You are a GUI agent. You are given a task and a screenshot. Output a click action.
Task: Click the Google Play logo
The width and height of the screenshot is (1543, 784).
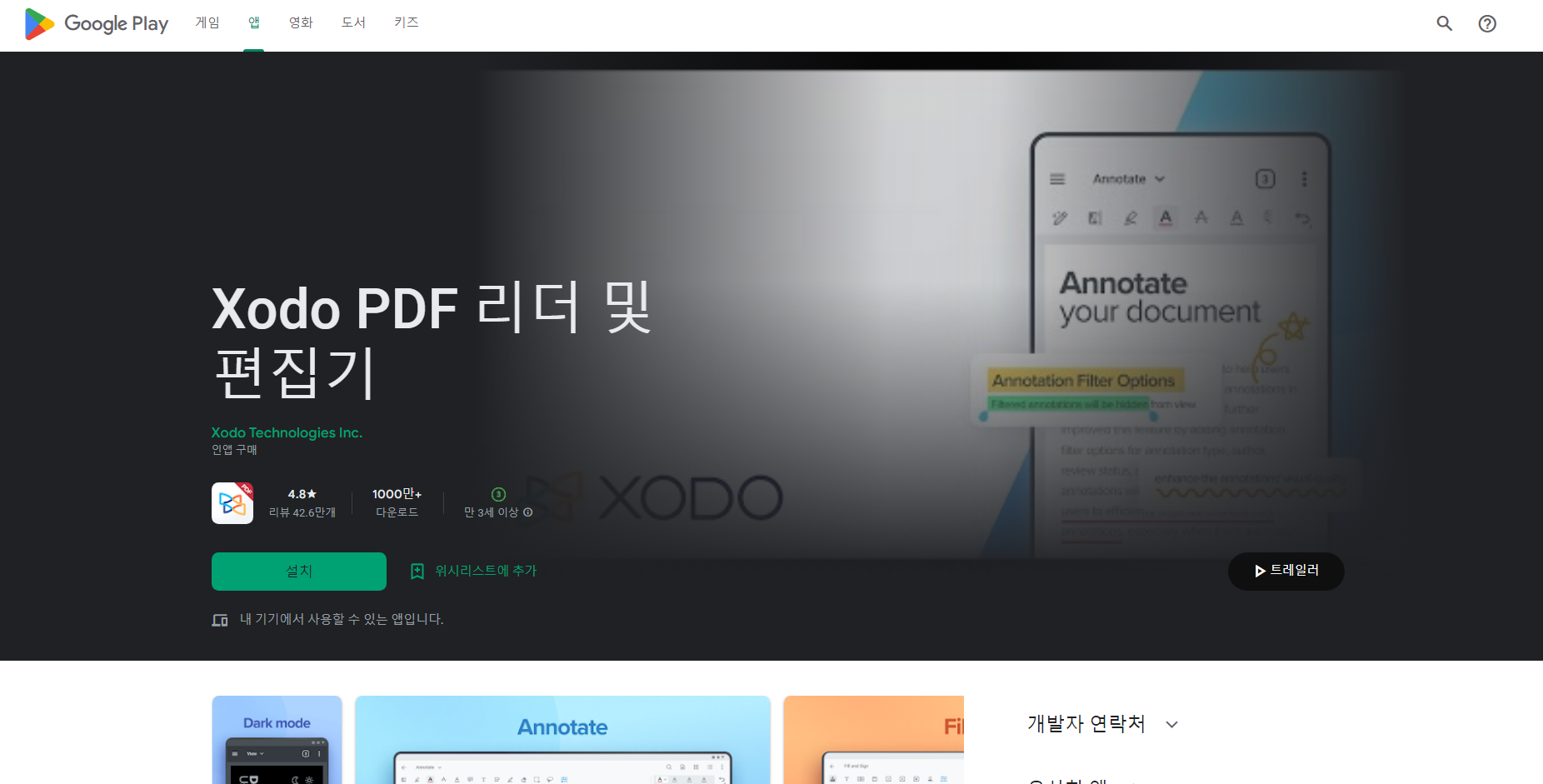coord(94,23)
